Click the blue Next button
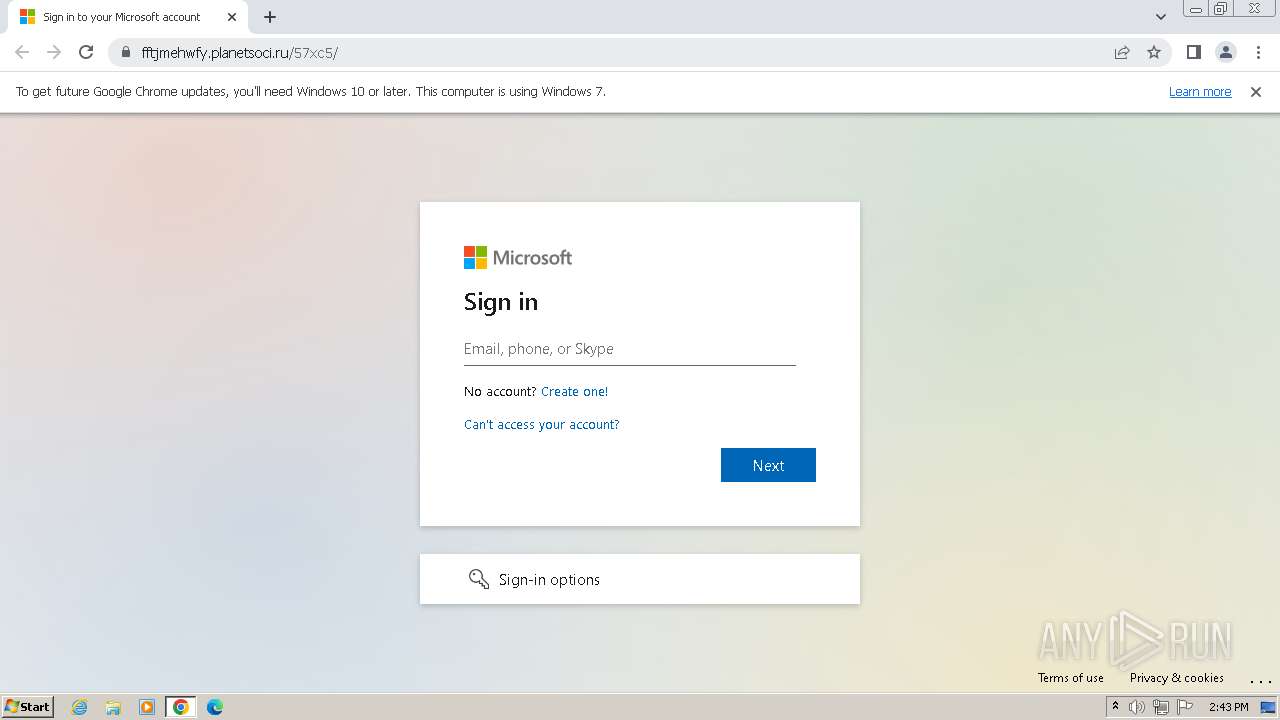 [x=768, y=465]
